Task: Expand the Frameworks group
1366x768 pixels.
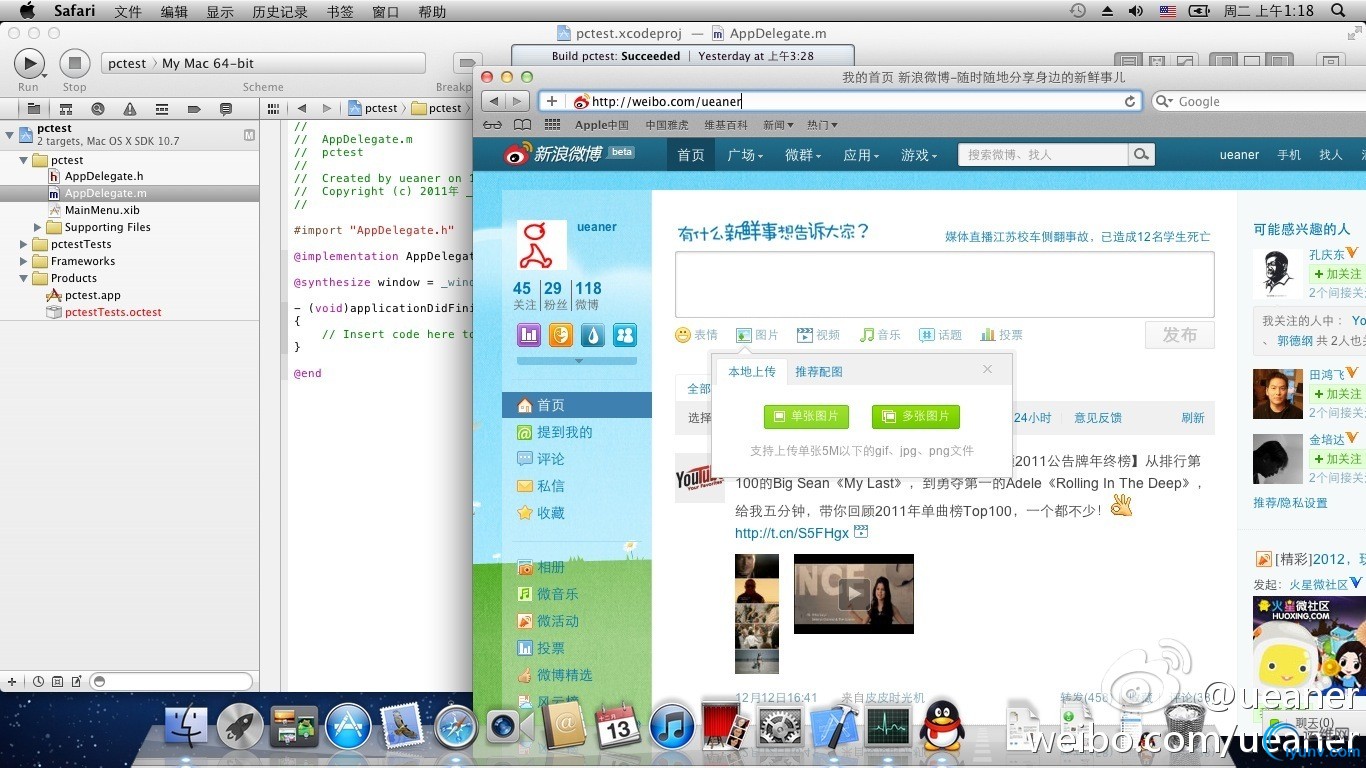Action: coord(24,261)
